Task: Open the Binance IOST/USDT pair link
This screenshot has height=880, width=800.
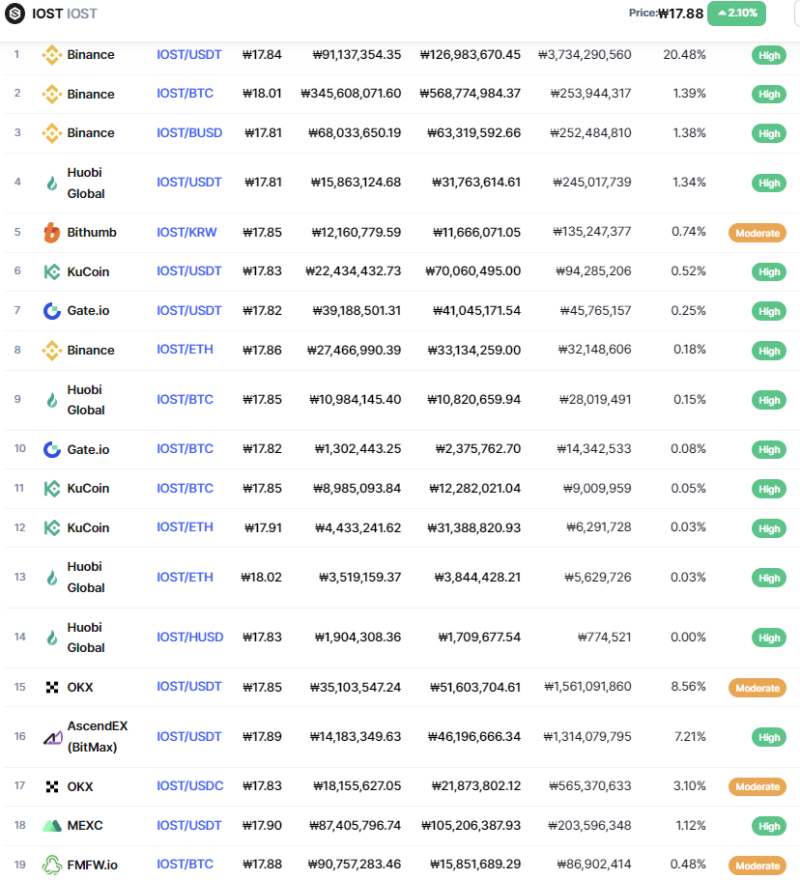Action: tap(189, 54)
